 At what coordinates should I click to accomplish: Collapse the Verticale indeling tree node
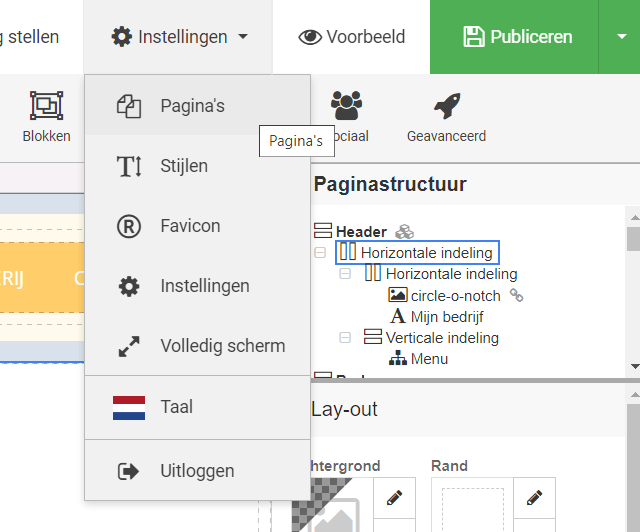point(345,338)
